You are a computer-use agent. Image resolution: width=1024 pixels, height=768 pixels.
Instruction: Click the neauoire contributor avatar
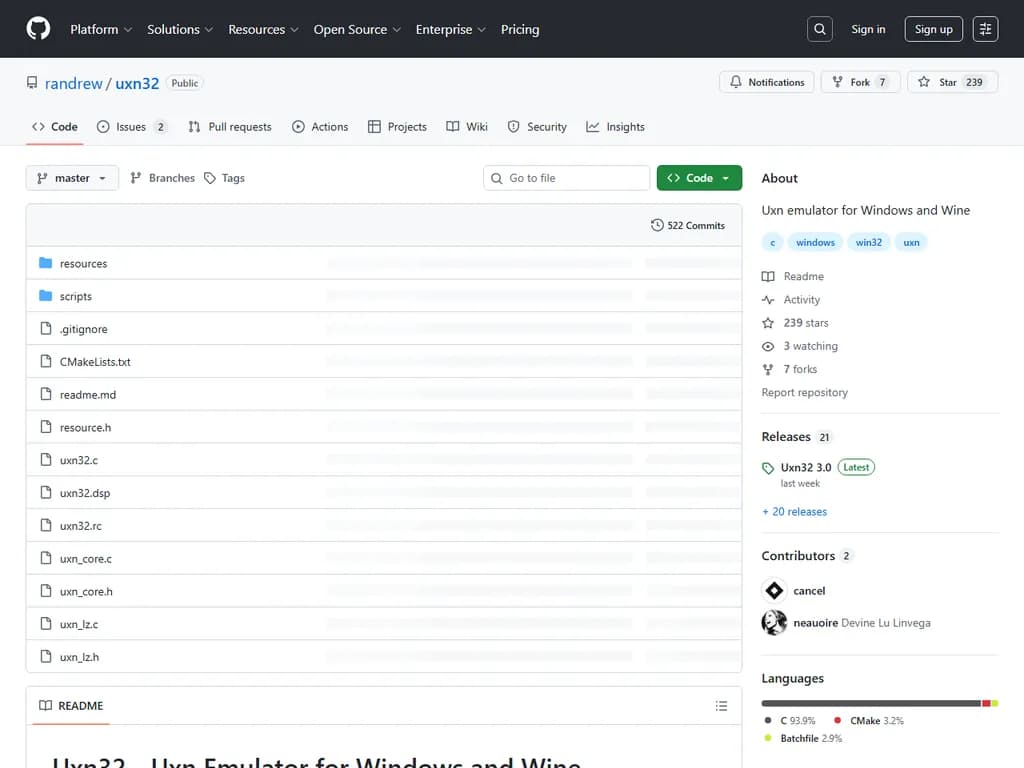(x=774, y=623)
